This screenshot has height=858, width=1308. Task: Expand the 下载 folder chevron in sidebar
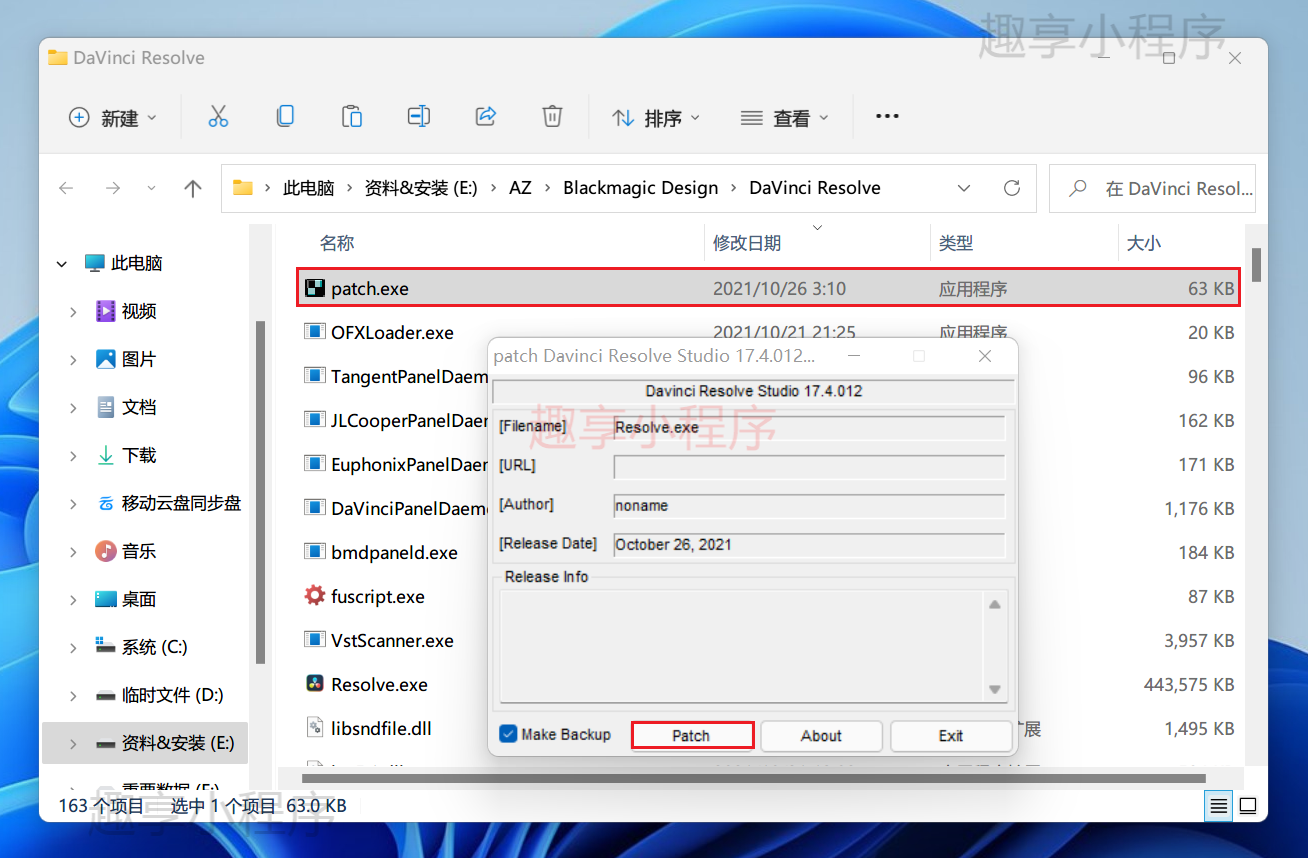[x=73, y=456]
